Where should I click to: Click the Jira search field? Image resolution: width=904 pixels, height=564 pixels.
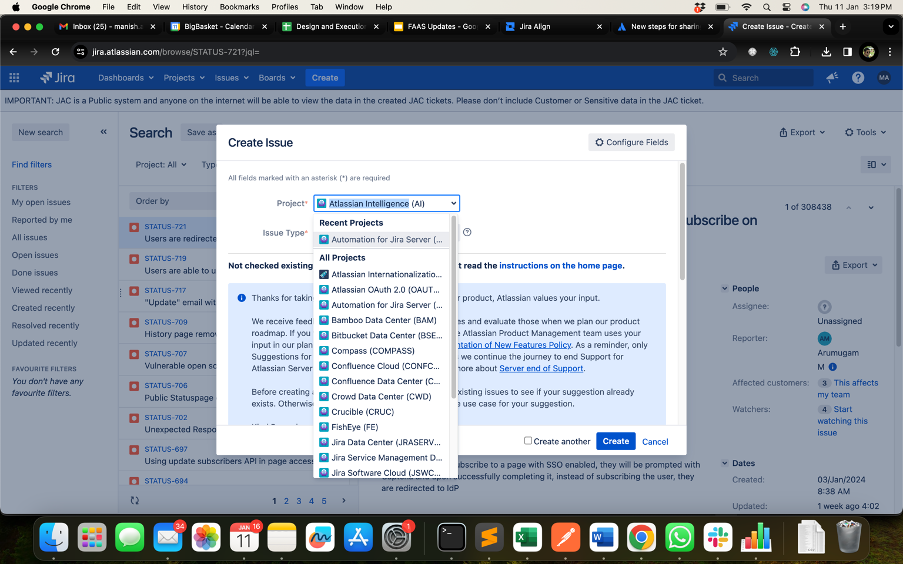click(764, 77)
